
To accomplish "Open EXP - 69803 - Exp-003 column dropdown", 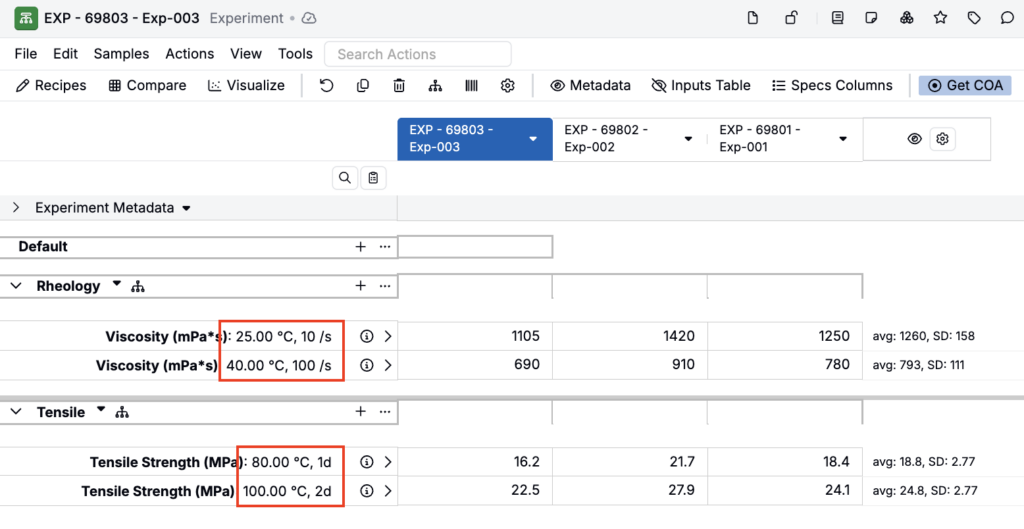I will 533,138.
